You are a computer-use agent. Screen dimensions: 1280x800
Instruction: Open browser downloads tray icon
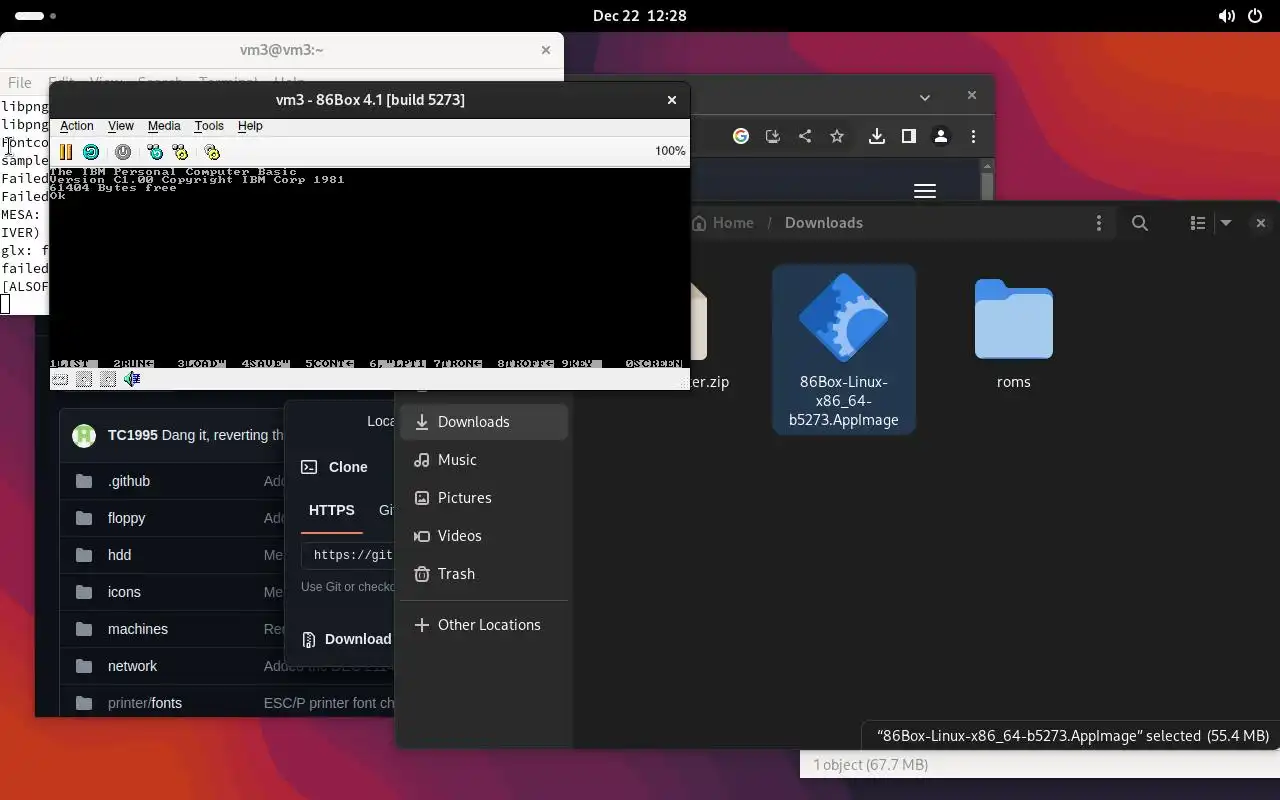click(x=877, y=137)
